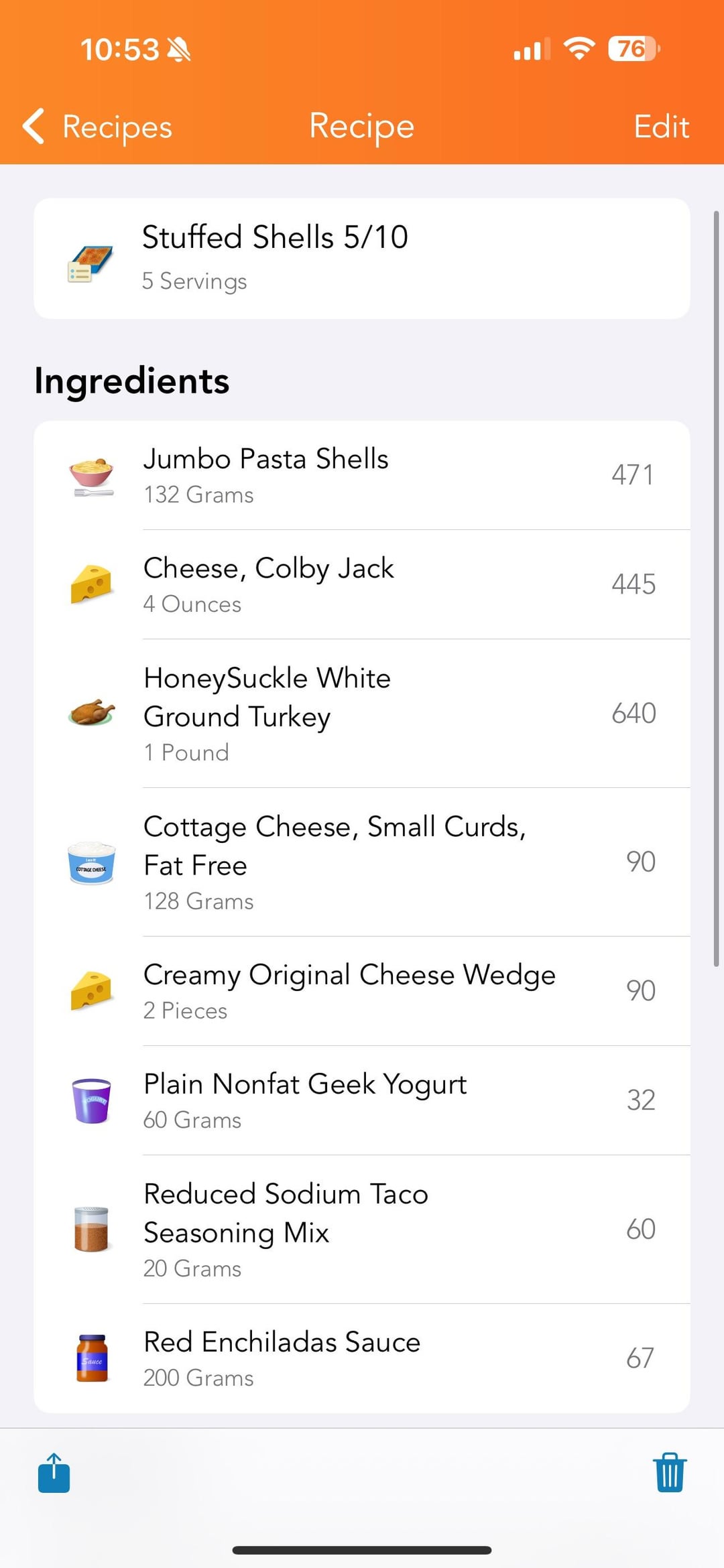This screenshot has height=1568, width=724.
Task: Tap the share icon at bottom left
Action: [x=54, y=1473]
